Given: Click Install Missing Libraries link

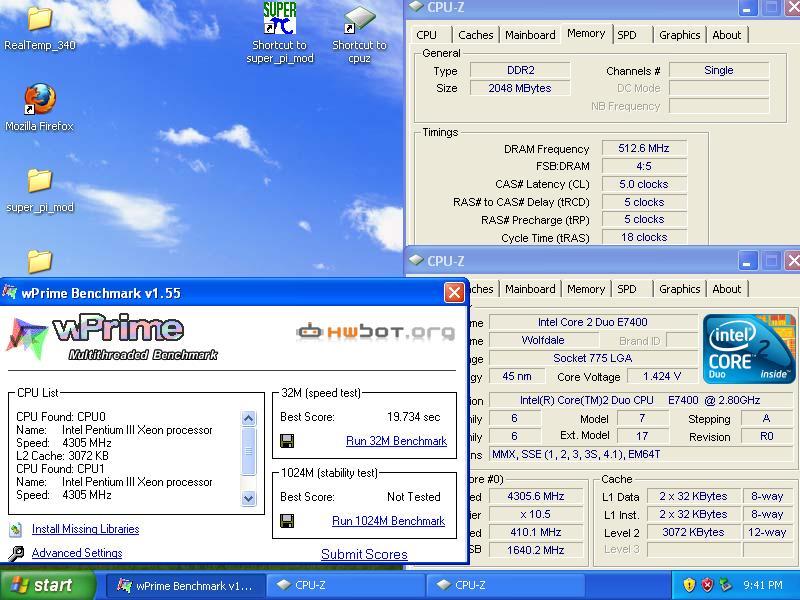Looking at the screenshot, I should [85, 529].
